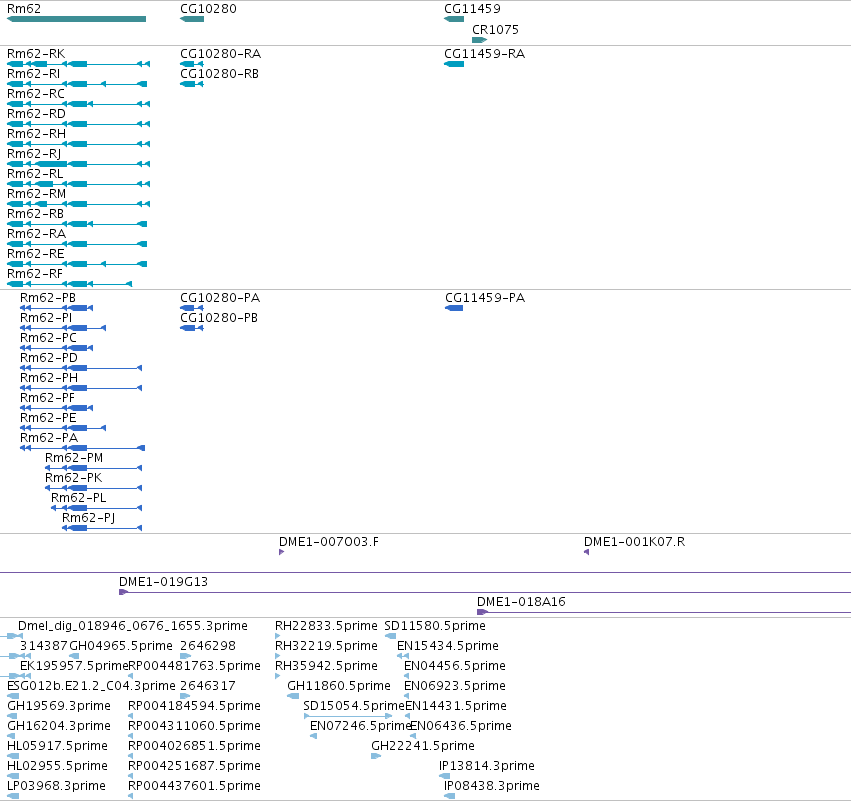
Task: Click the 2646298 feature label
Action: click(208, 646)
